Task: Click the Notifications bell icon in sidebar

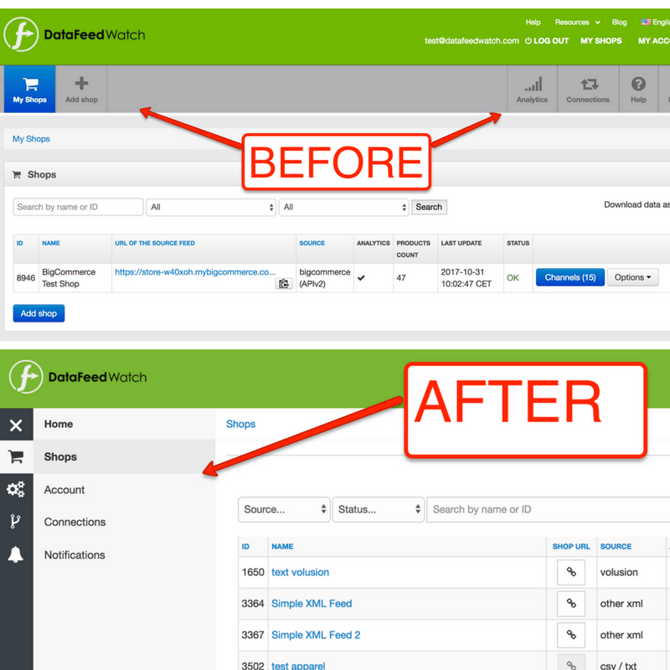Action: point(16,555)
